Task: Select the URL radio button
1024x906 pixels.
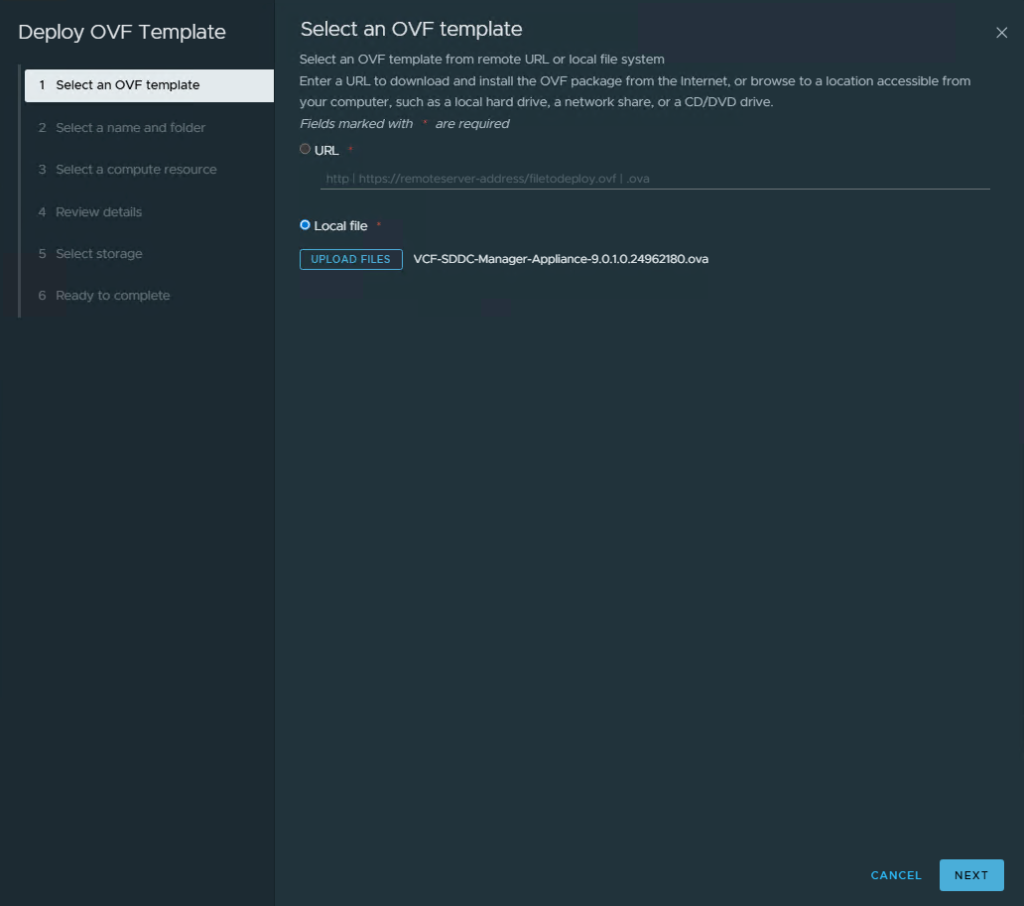Action: (x=305, y=149)
